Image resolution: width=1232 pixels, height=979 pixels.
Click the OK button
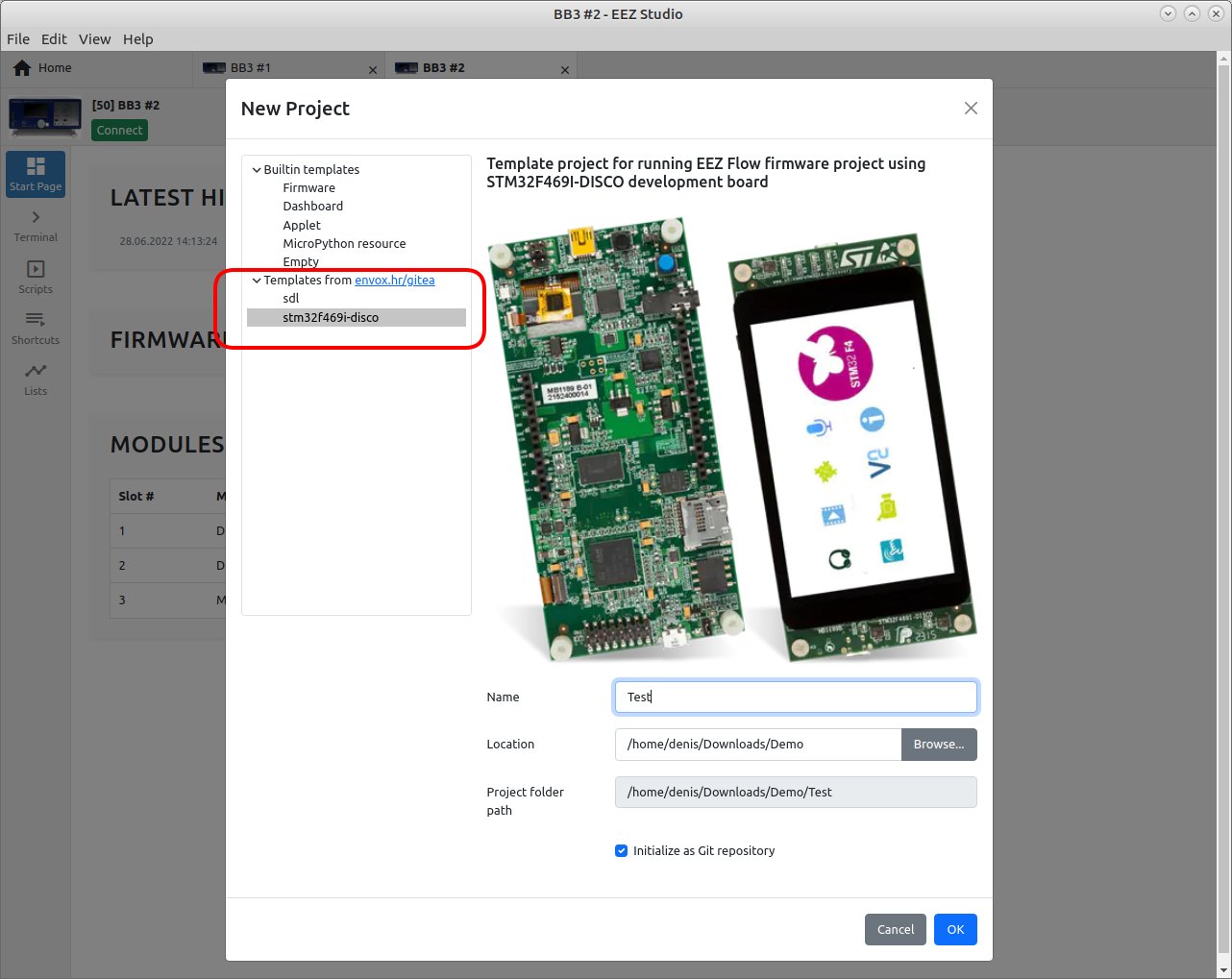[955, 929]
